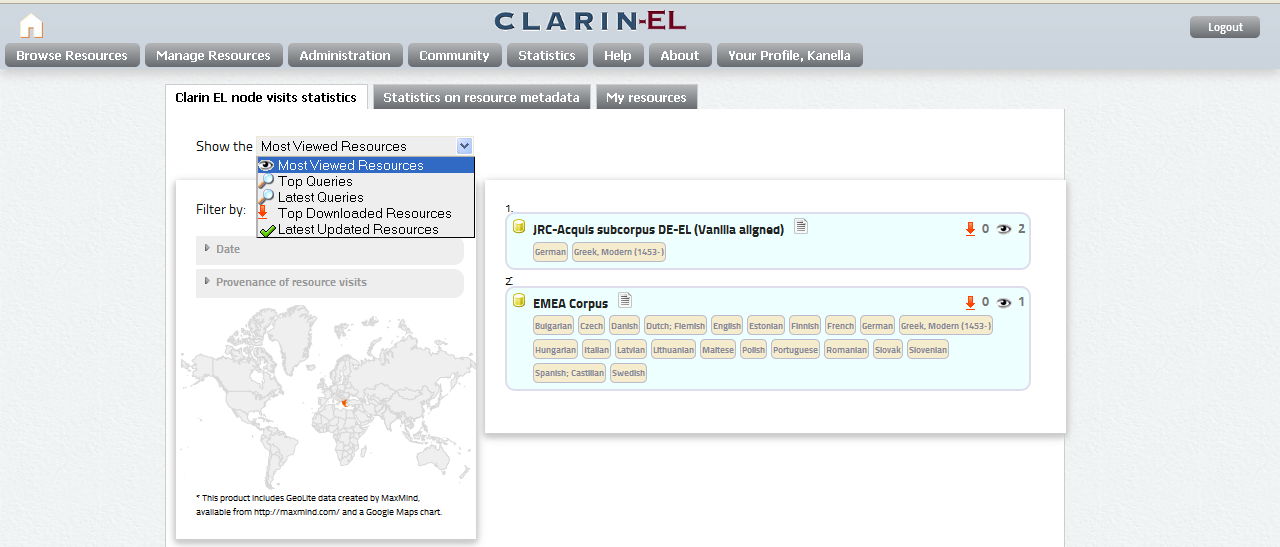Click Latvian language tag

[x=631, y=350]
